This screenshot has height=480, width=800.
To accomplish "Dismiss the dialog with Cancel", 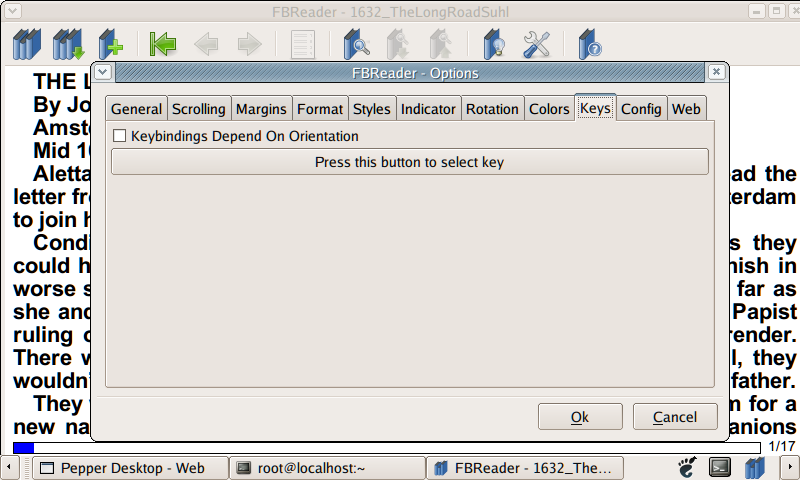I will [x=675, y=417].
